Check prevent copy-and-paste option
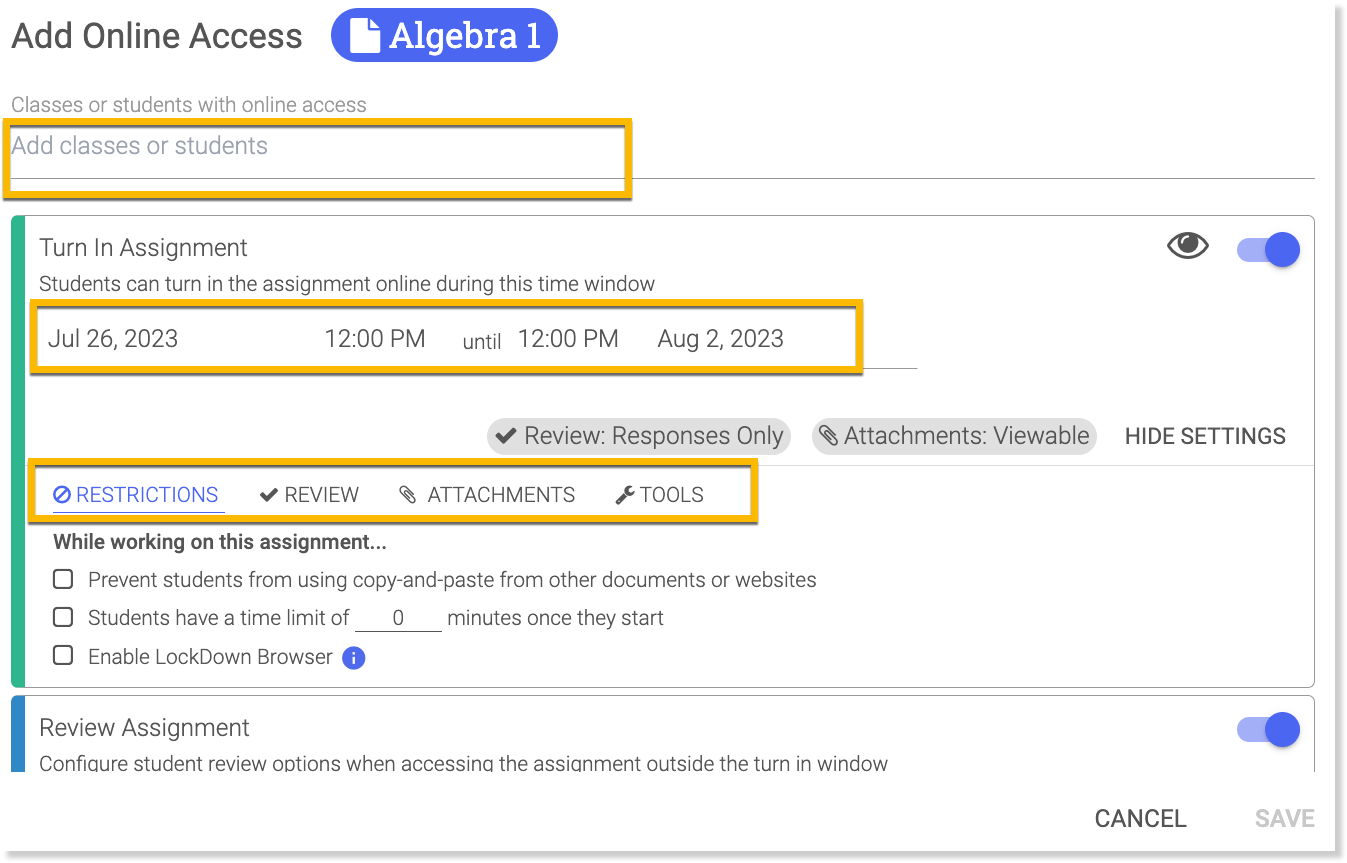This screenshot has height=863, width=1347. pos(63,580)
